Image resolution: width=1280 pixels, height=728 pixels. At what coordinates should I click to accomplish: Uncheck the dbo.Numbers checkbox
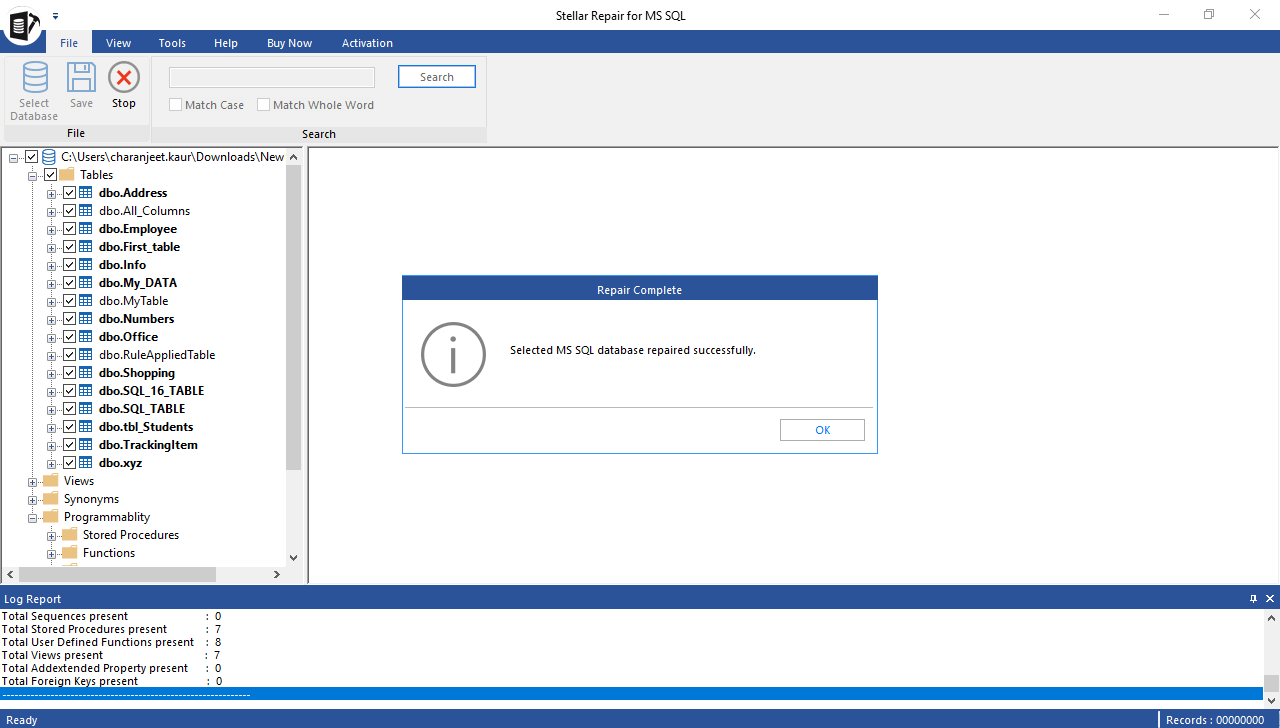click(70, 319)
